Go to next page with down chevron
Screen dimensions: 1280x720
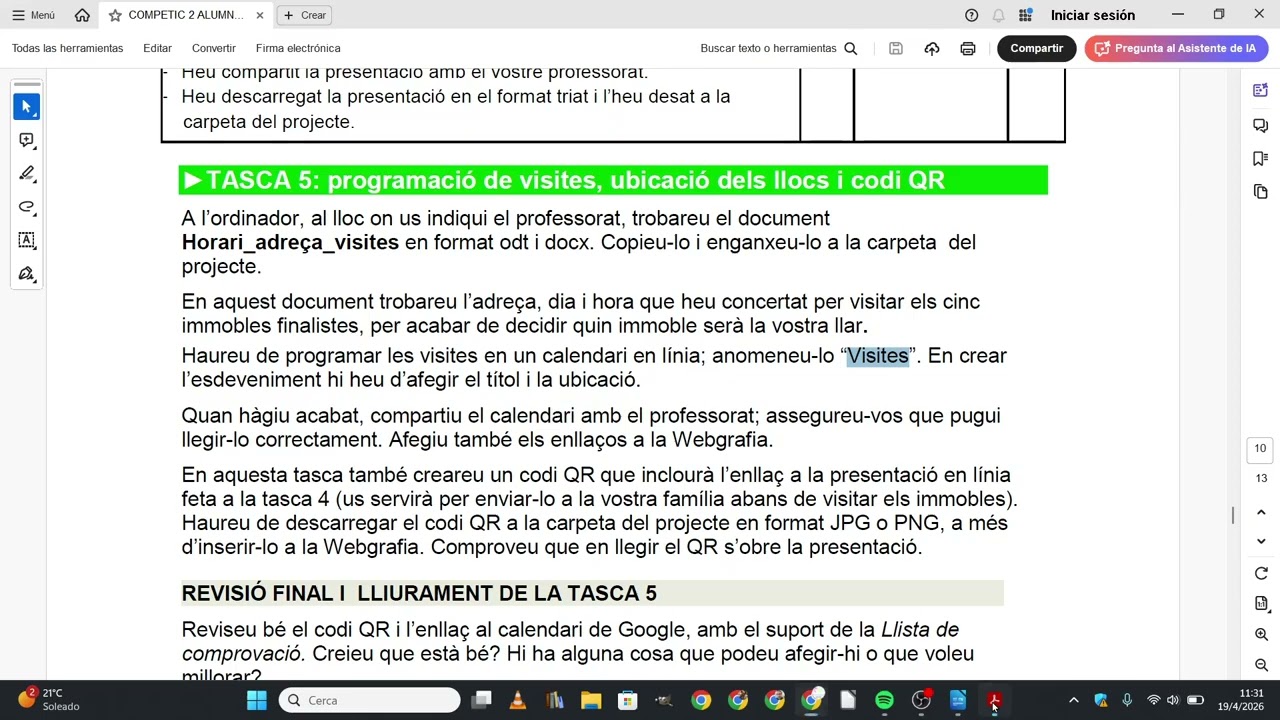coord(1261,542)
